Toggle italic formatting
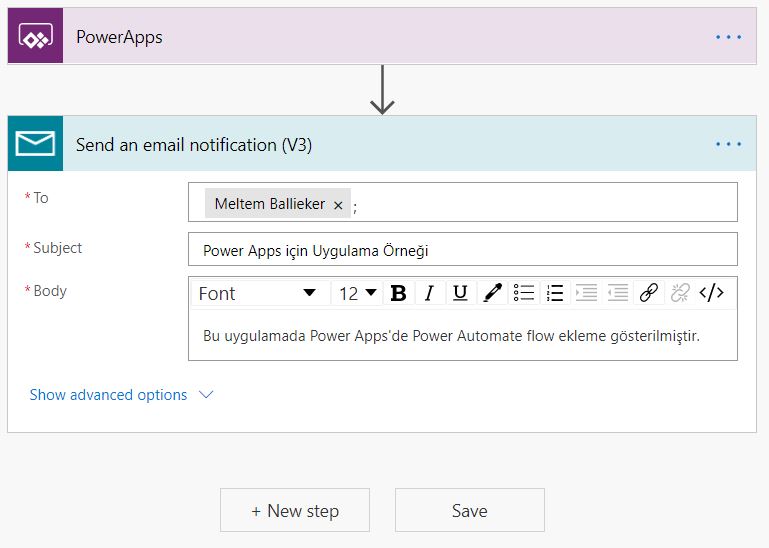Screen dimensions: 769x548 pyautogui.click(x=429, y=293)
